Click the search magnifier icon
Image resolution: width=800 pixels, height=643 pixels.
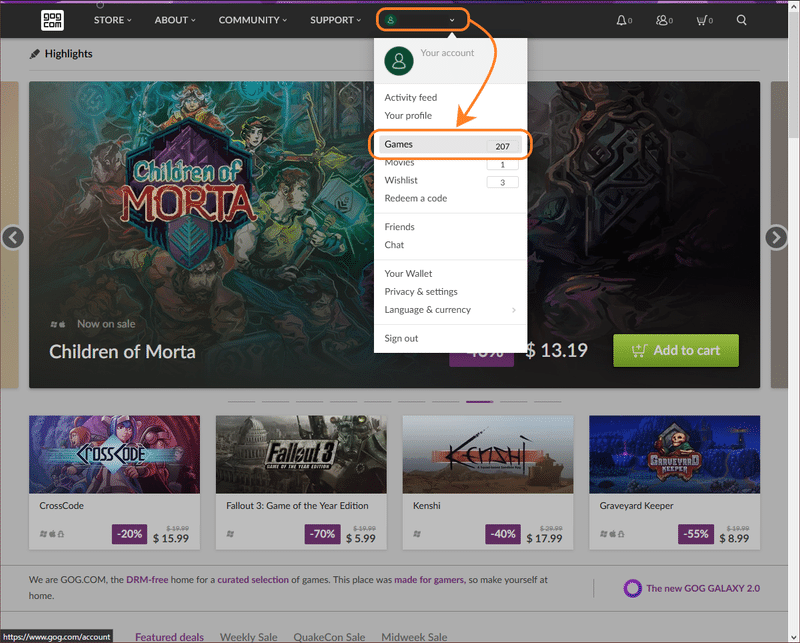click(x=741, y=20)
